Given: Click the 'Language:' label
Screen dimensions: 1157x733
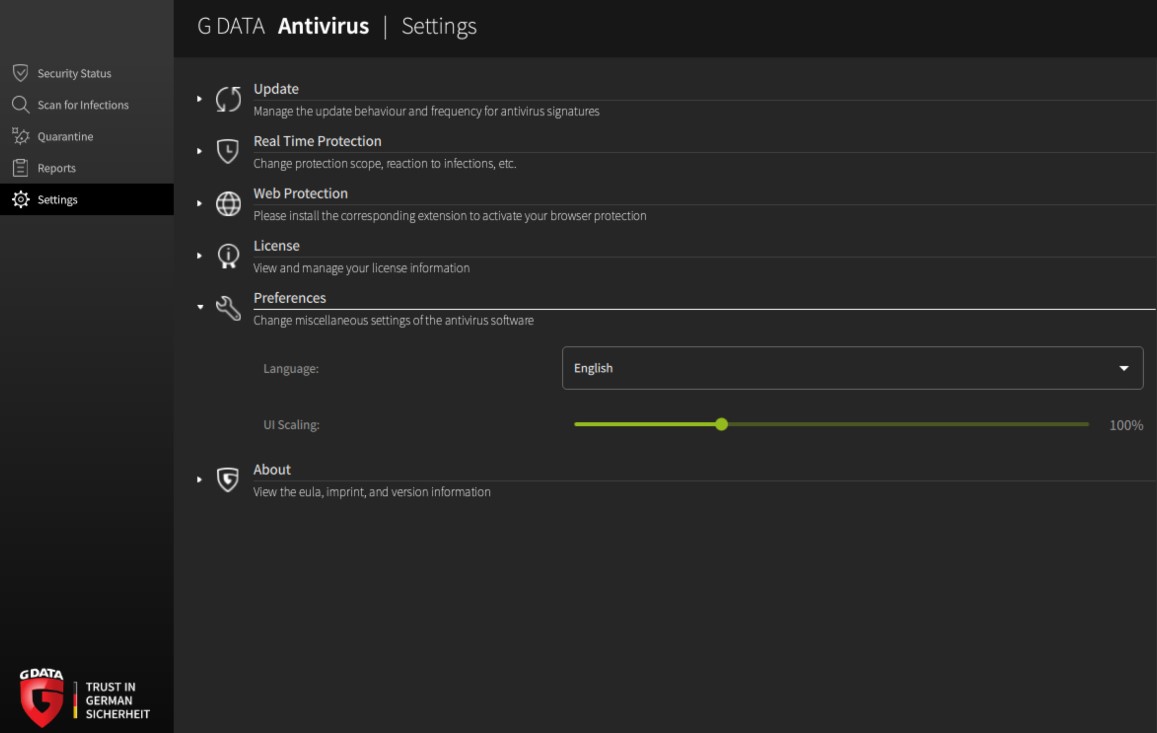Looking at the screenshot, I should tap(291, 368).
